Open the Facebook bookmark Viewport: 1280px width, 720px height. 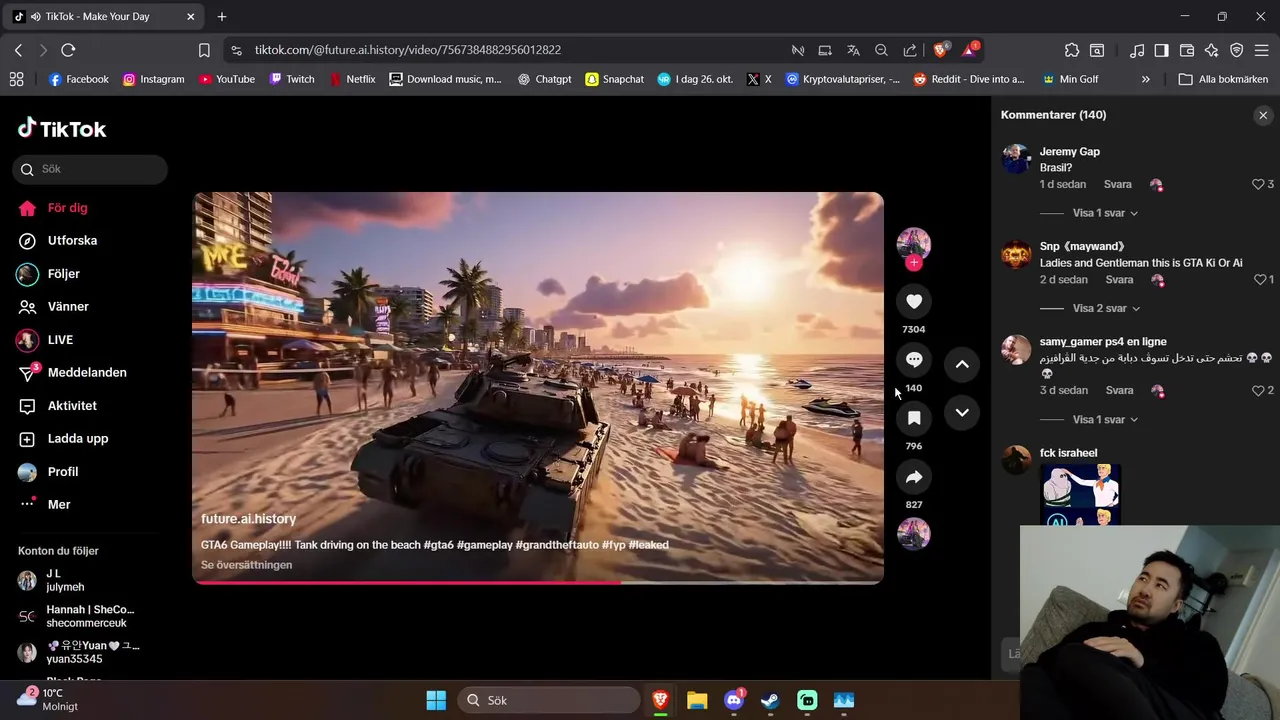[78, 79]
